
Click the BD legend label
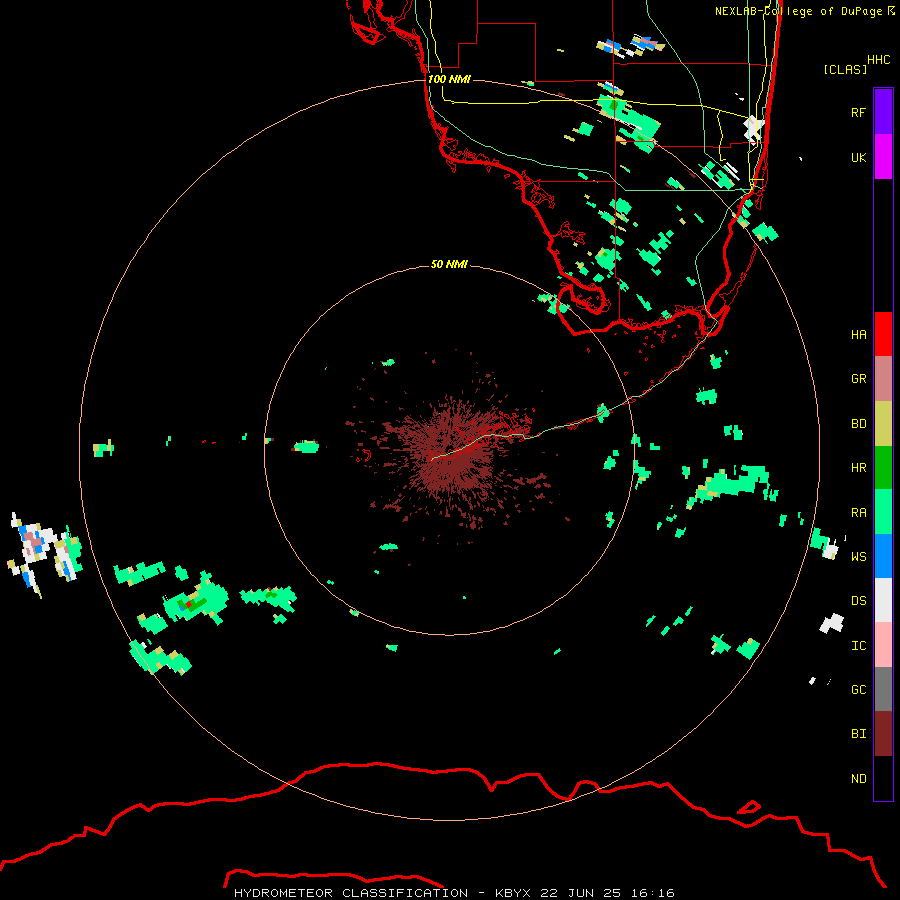click(x=858, y=424)
